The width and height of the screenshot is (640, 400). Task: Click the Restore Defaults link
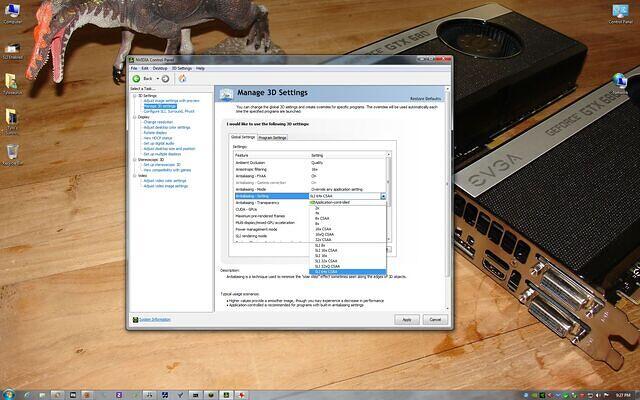click(427, 98)
